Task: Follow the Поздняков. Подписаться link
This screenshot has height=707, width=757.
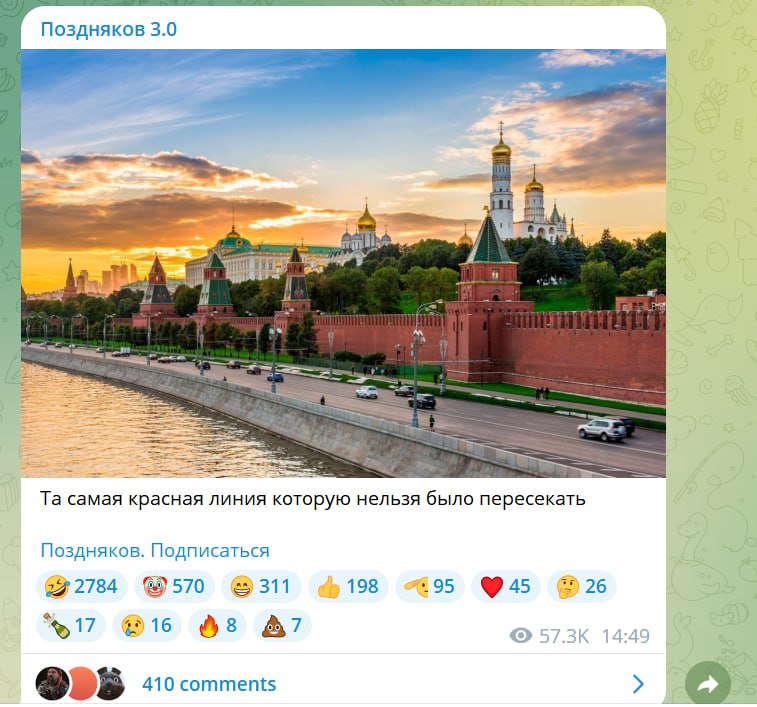Action: pos(155,551)
